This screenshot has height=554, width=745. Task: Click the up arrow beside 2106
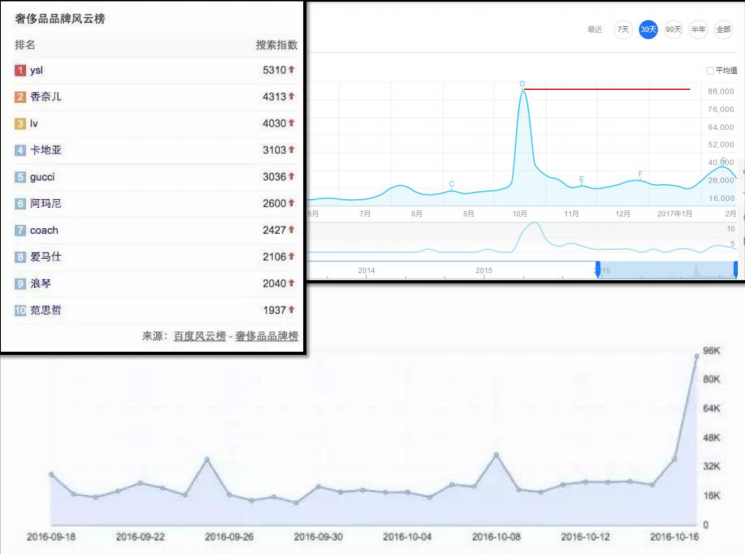pos(292,256)
